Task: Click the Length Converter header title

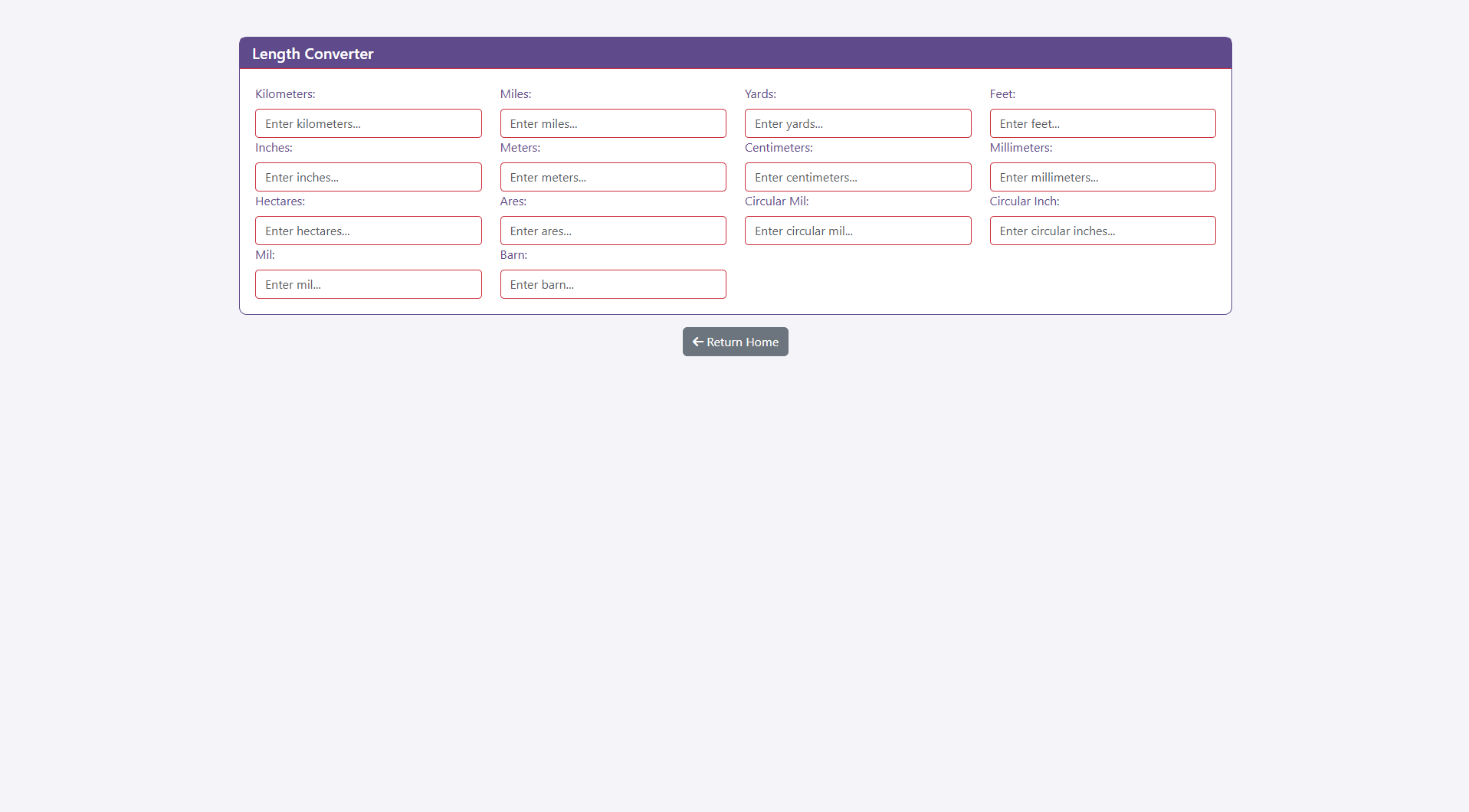Action: [313, 54]
